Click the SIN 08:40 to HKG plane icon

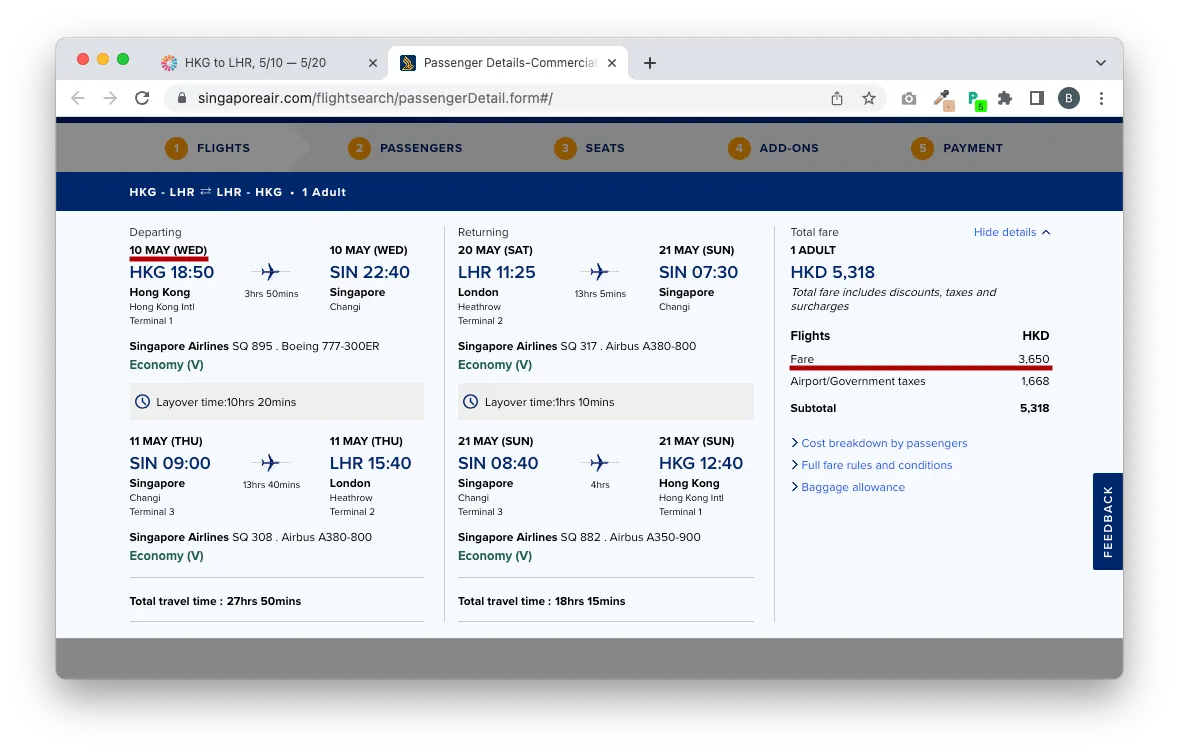599,463
